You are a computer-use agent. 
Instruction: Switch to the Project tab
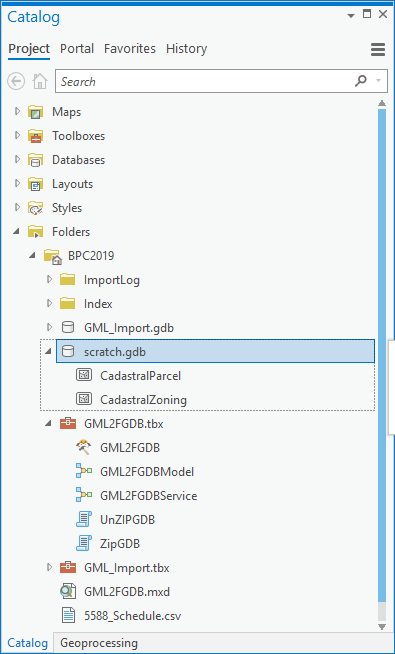click(29, 49)
